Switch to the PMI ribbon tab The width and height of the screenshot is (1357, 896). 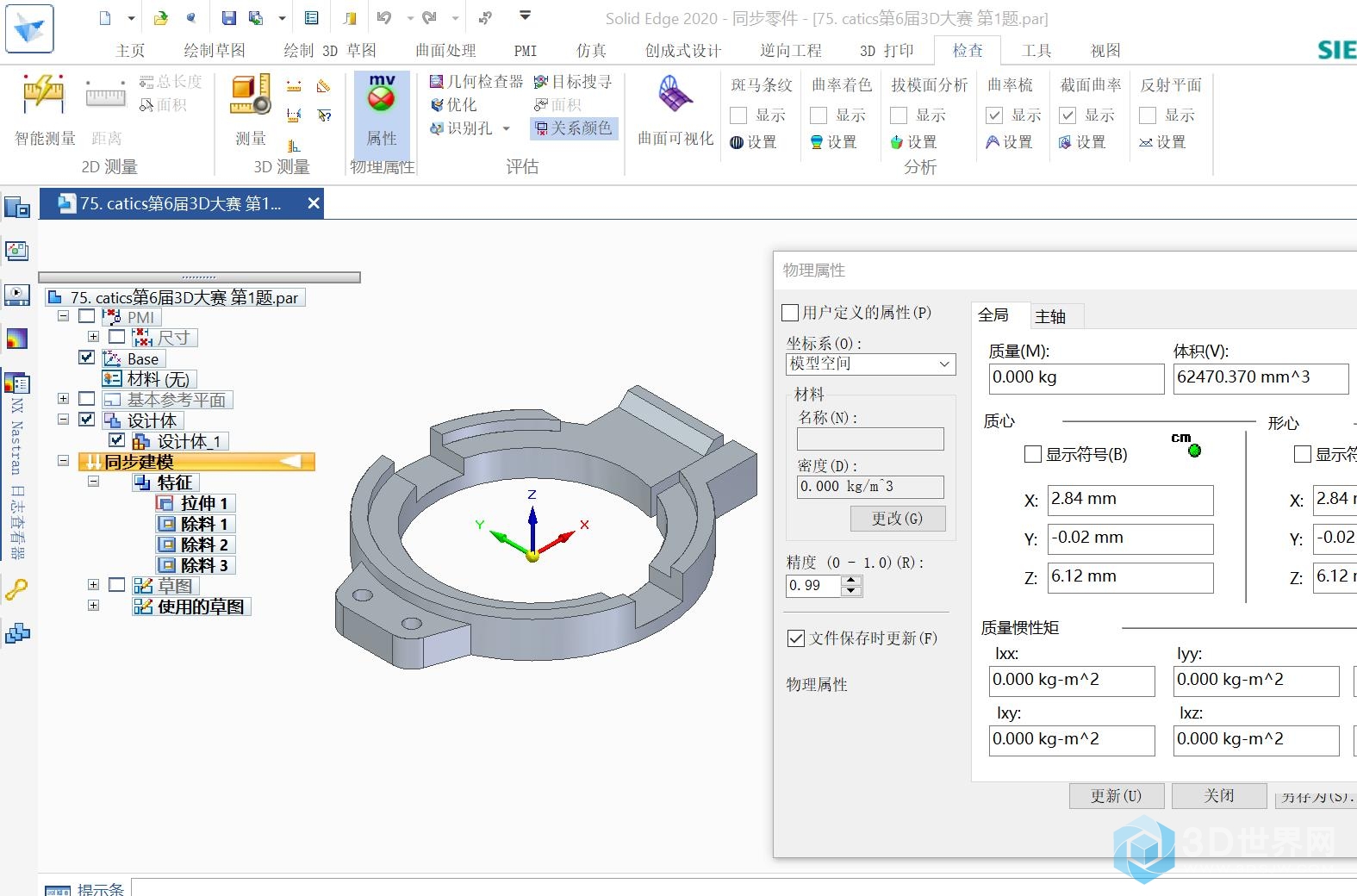point(526,51)
